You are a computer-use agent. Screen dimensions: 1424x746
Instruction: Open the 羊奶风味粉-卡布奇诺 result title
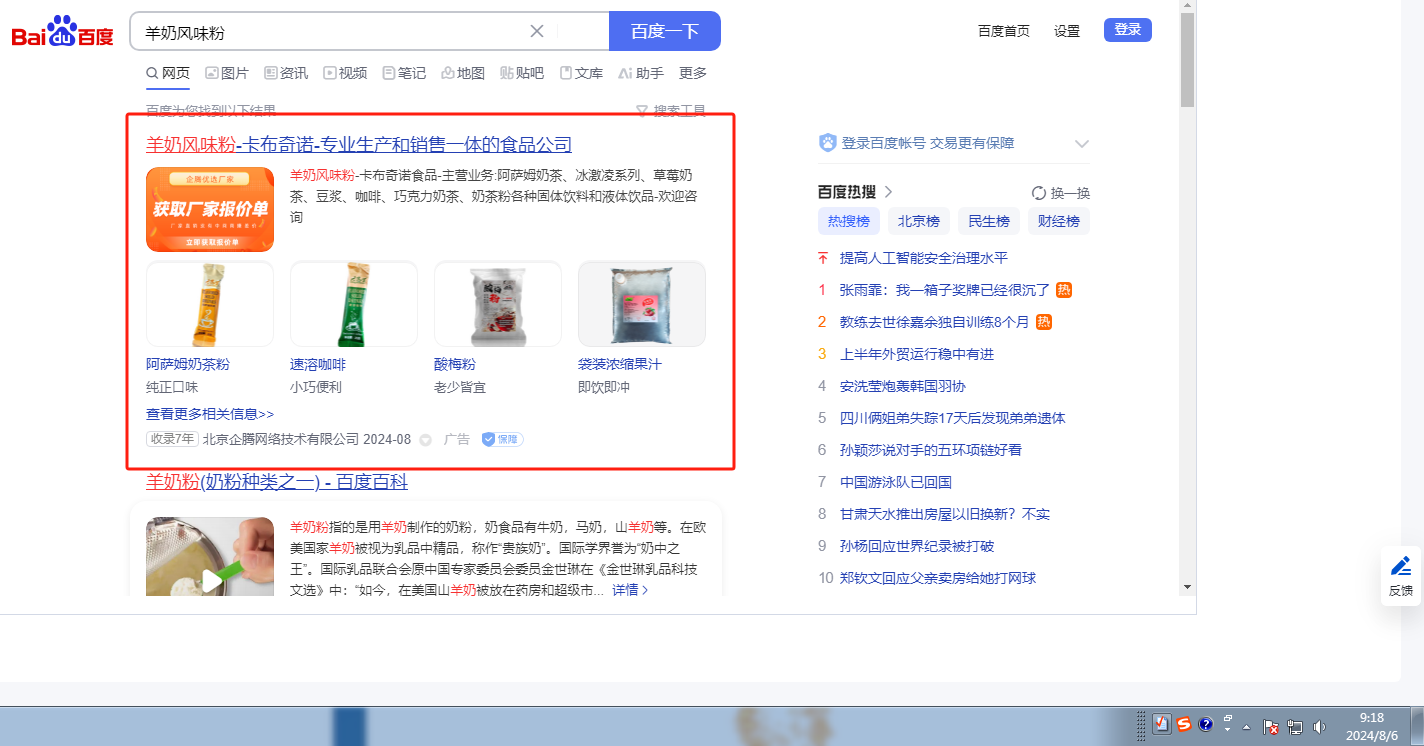tap(359, 145)
